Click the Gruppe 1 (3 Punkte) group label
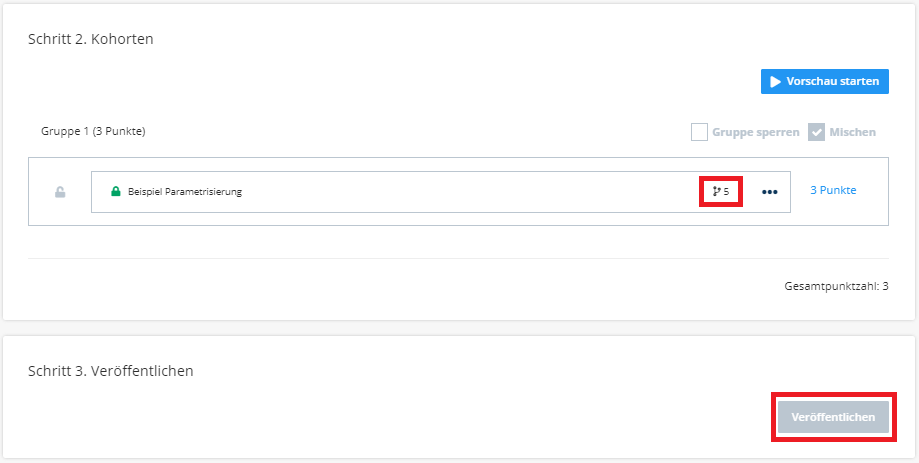 93,131
